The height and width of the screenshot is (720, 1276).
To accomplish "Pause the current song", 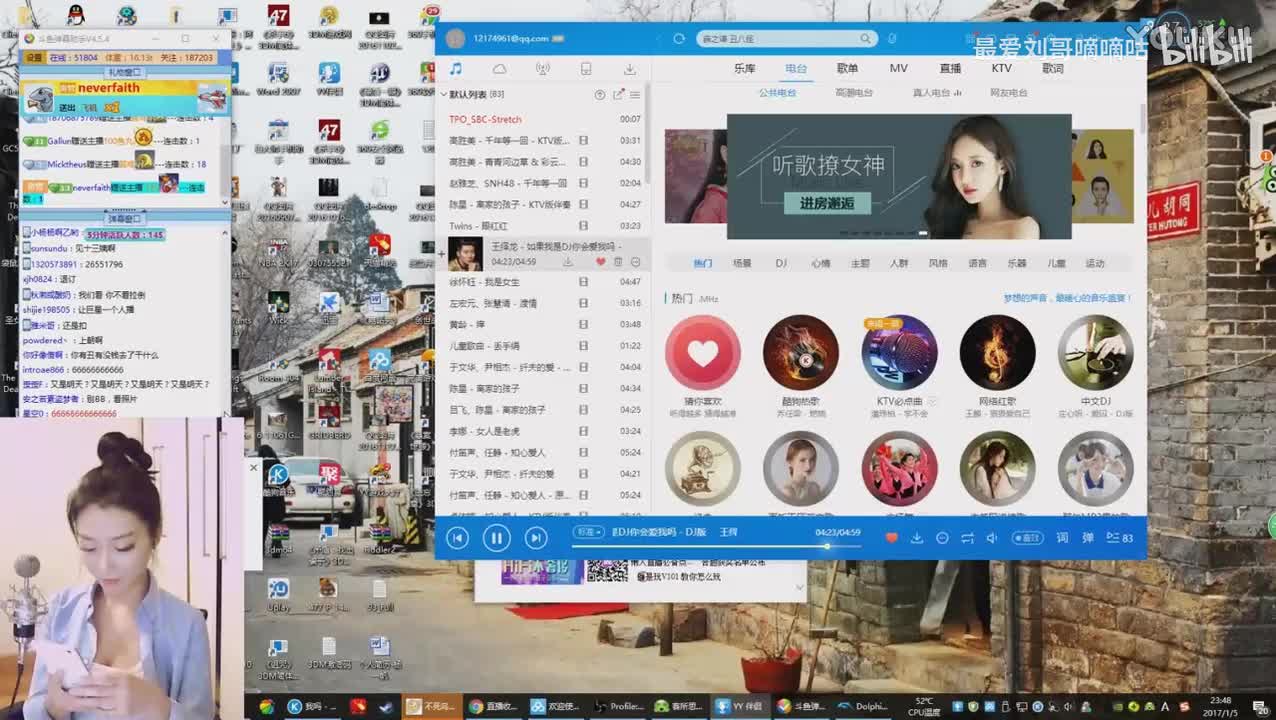I will coord(496,538).
